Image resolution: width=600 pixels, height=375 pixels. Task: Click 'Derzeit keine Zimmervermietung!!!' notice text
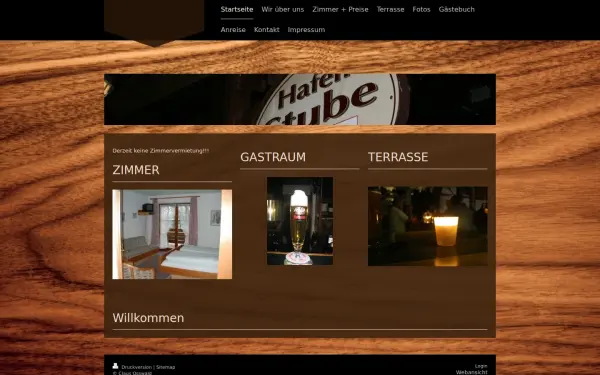pyautogui.click(x=161, y=151)
